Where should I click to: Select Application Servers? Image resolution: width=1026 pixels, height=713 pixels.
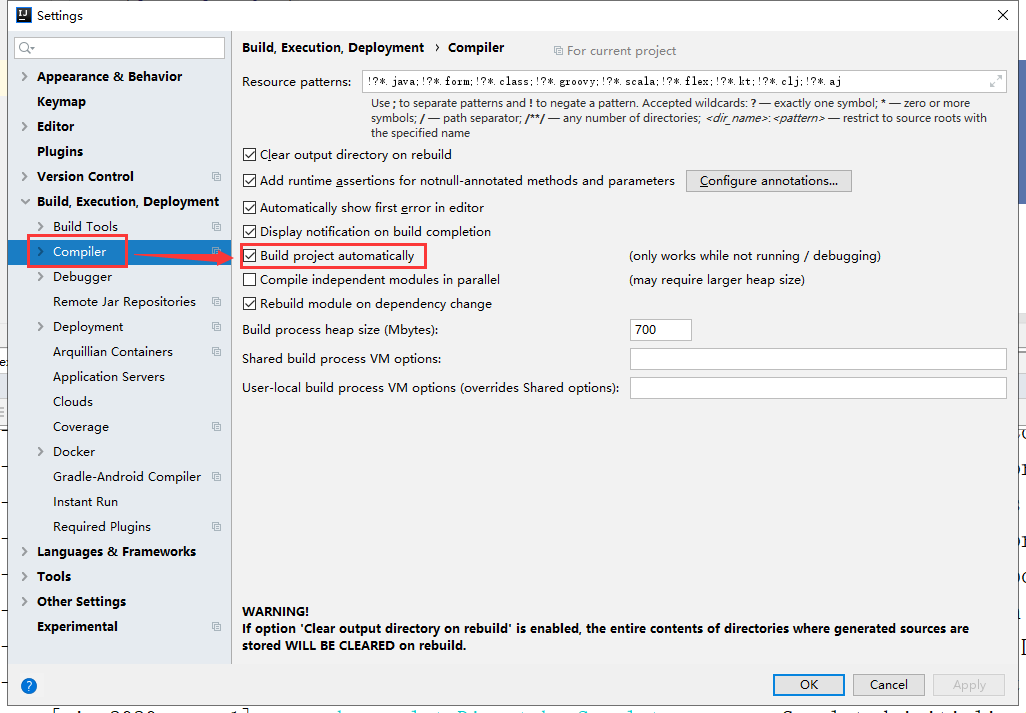109,377
